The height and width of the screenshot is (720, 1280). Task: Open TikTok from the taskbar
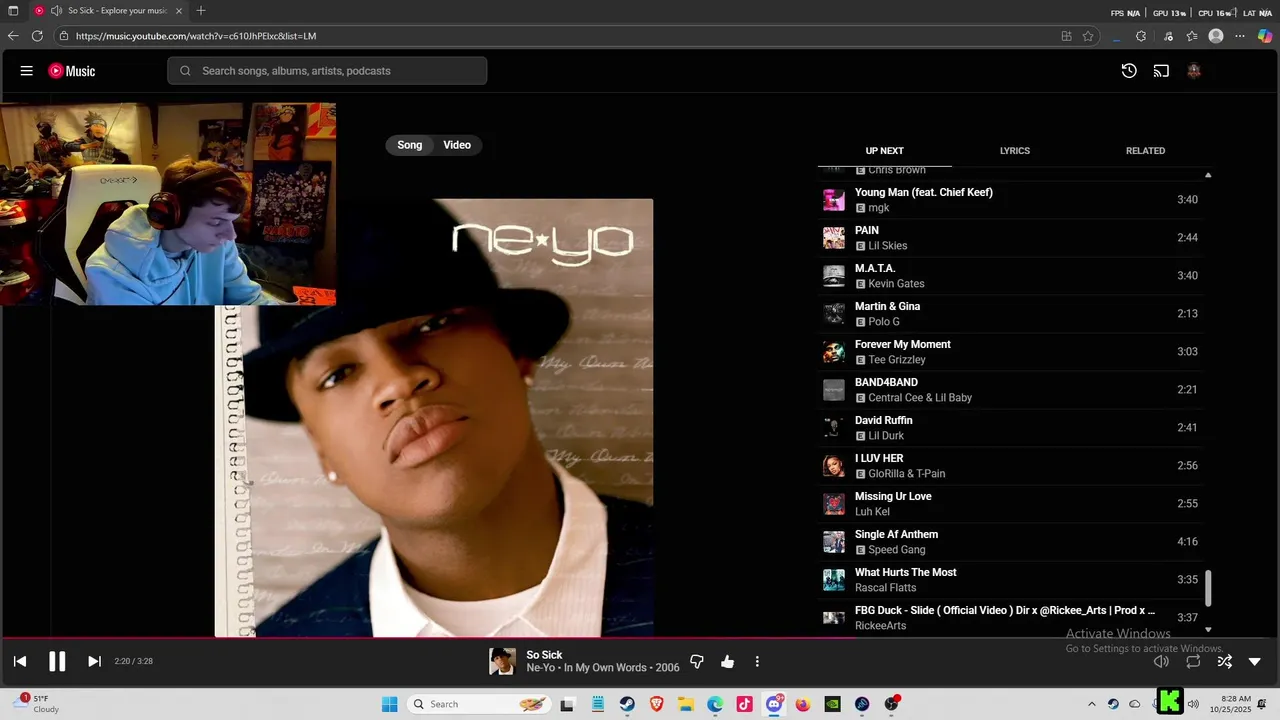coord(745,704)
